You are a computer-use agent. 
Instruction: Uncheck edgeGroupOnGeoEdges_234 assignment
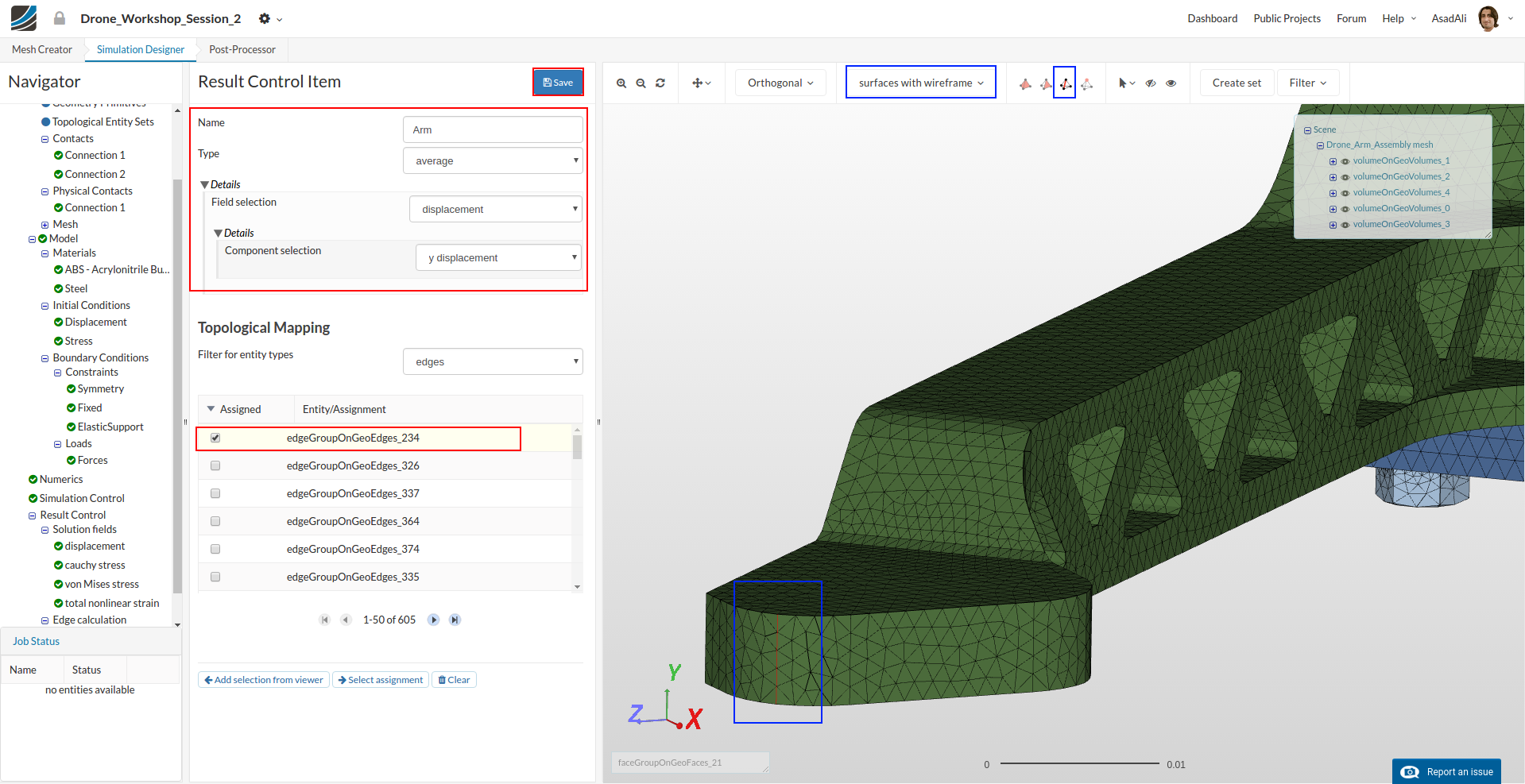point(215,438)
